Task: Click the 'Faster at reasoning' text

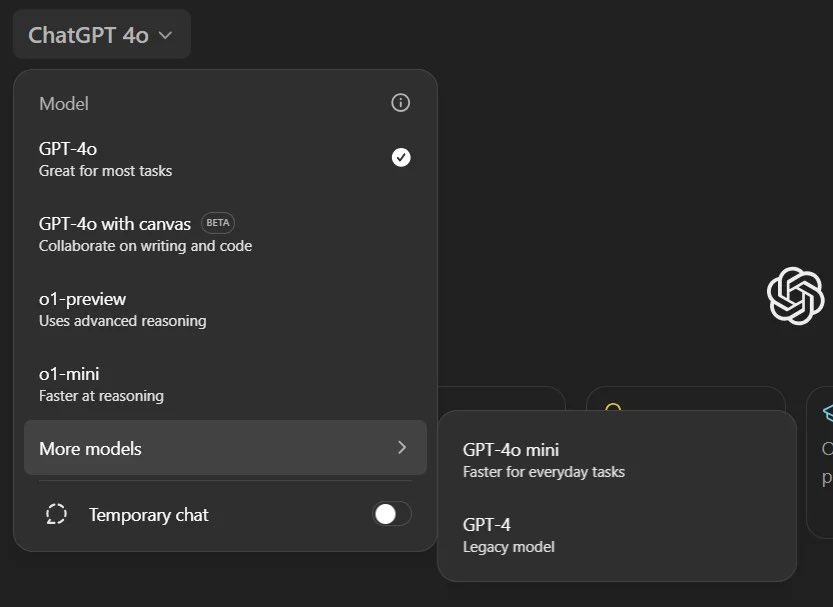Action: 101,396
